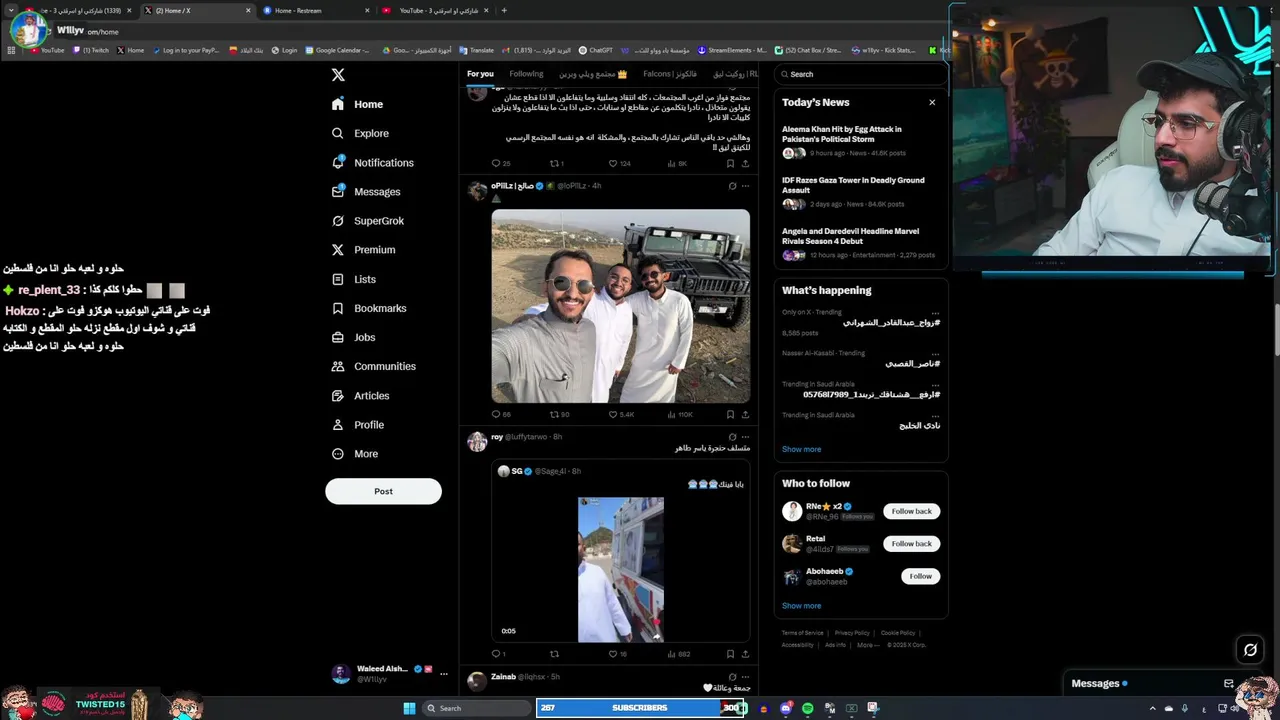The height and width of the screenshot is (720, 1280).
Task: Repost the oPiiLz selfie post
Action: (559, 414)
